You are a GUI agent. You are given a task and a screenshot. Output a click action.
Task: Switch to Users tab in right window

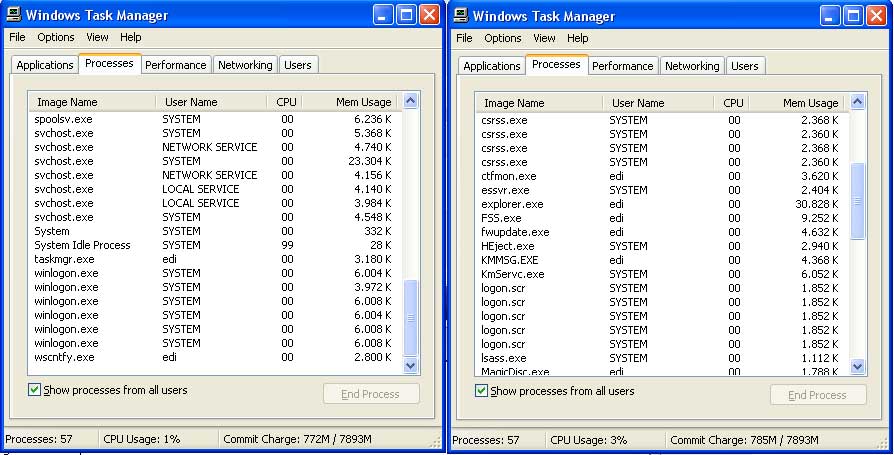click(745, 66)
